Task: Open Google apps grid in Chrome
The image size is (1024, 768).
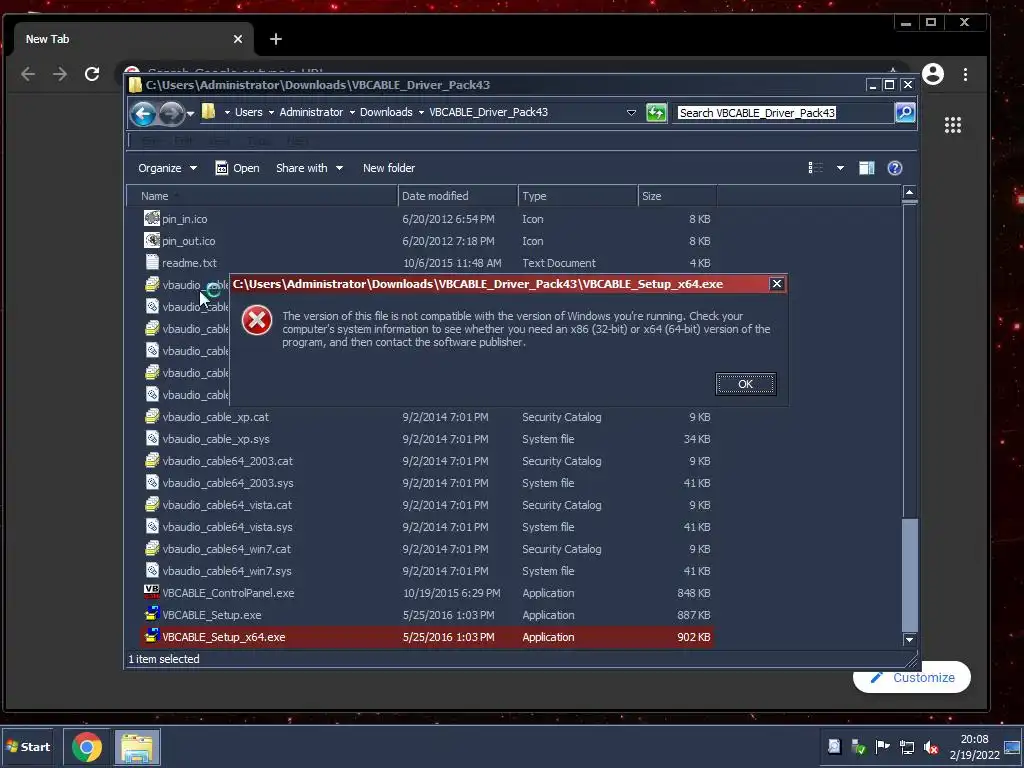Action: 953,125
